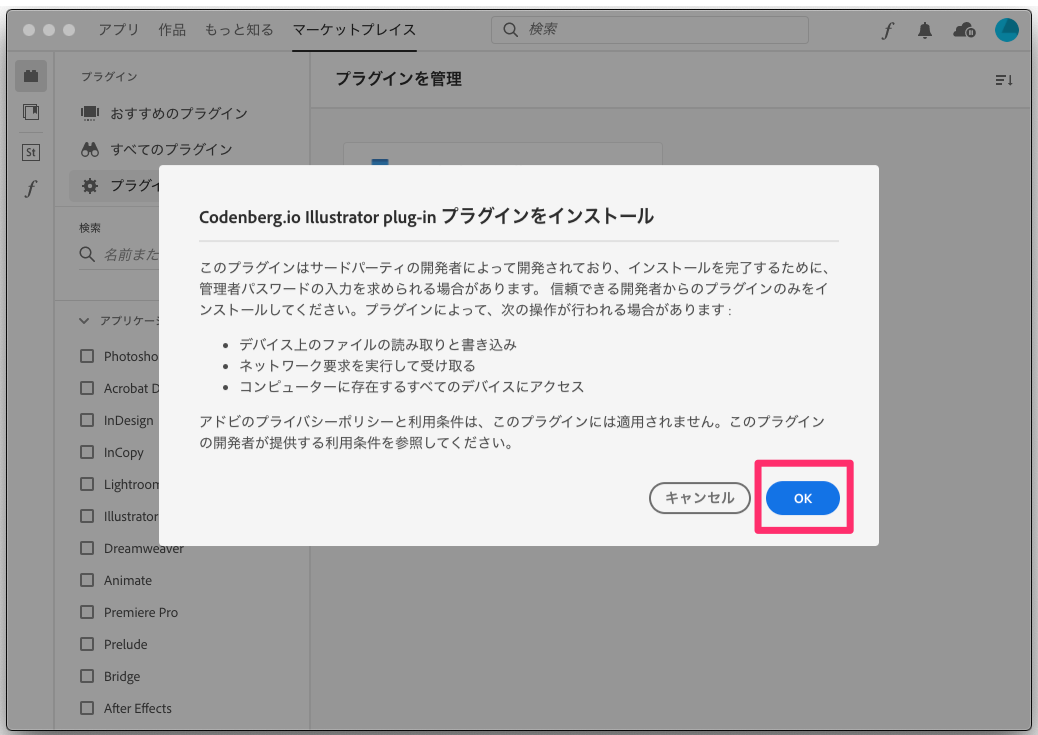Viewport: 1038px width, 735px height.
Task: Collapse the applications filter section
Action: pos(85,321)
